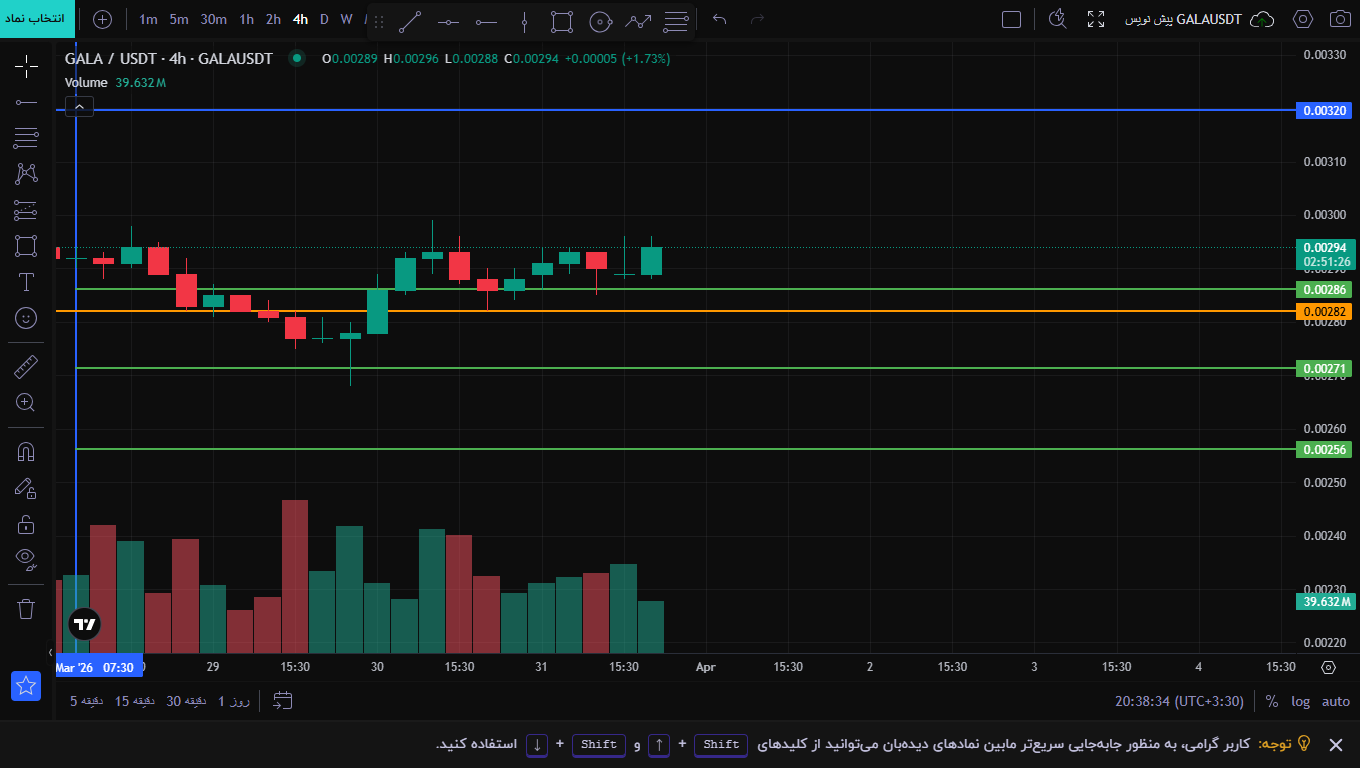Image resolution: width=1360 pixels, height=768 pixels.
Task: Toggle lock all drawings
Action: (x=26, y=524)
